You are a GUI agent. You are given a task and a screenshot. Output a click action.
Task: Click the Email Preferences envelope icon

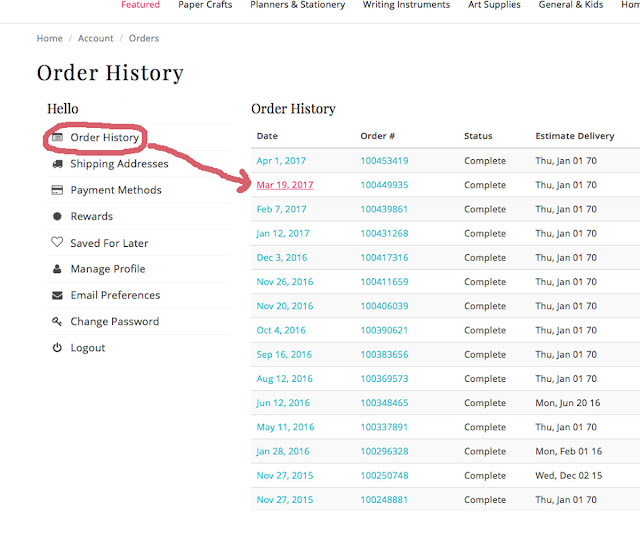[x=57, y=295]
